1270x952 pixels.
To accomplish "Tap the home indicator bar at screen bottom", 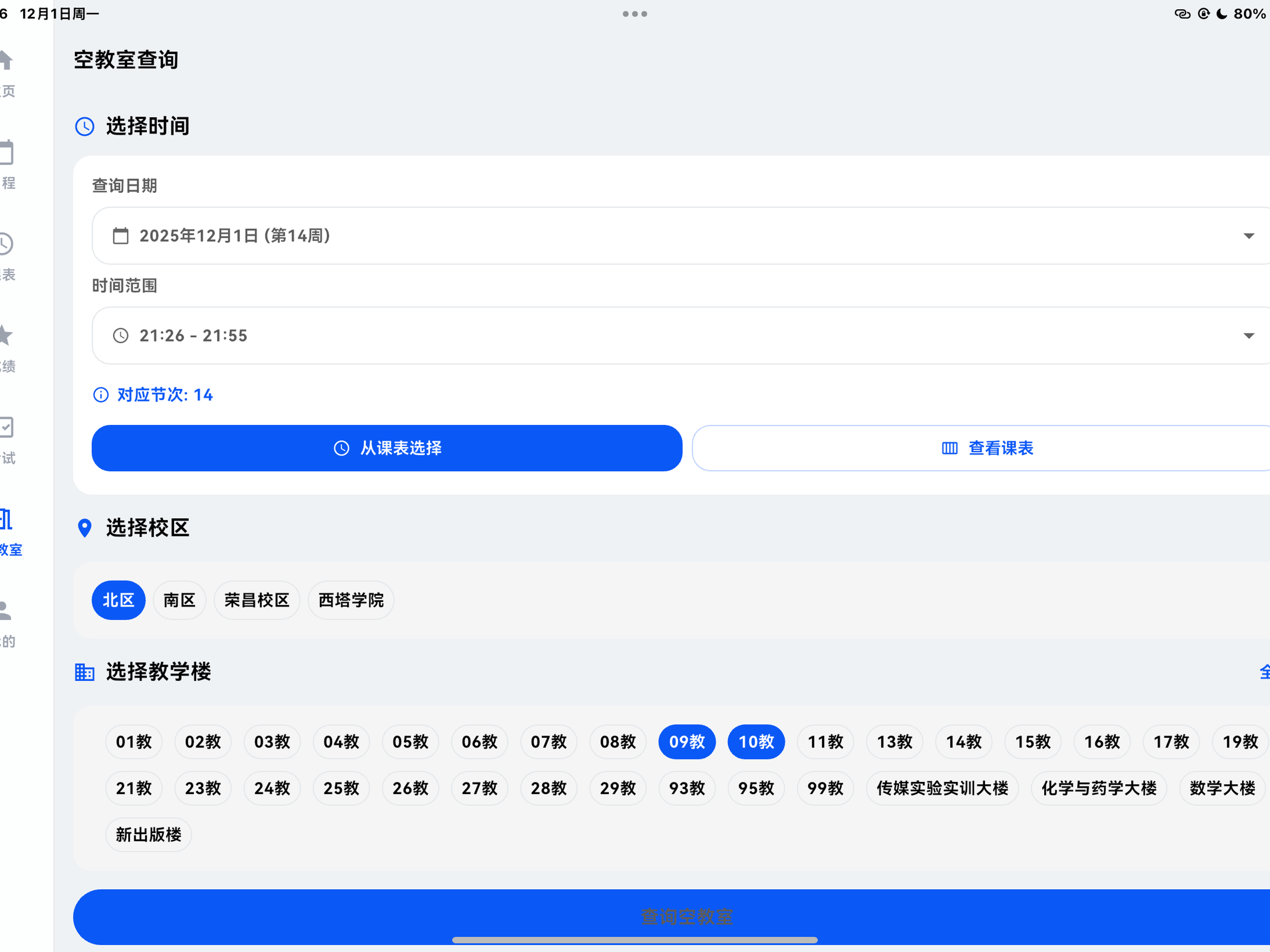I will pos(635,940).
